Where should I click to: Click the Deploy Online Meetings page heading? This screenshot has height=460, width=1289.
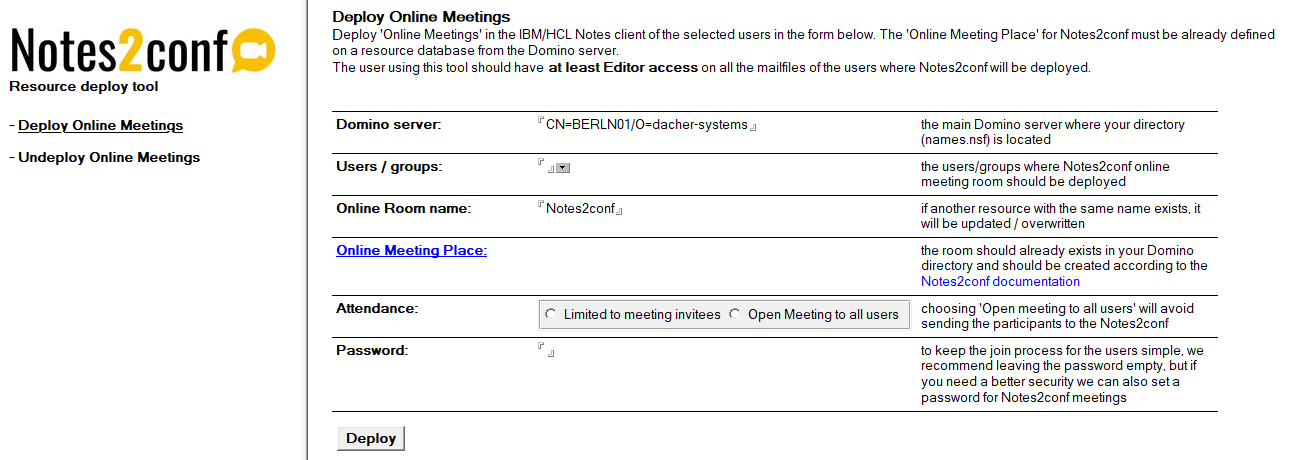coord(421,16)
